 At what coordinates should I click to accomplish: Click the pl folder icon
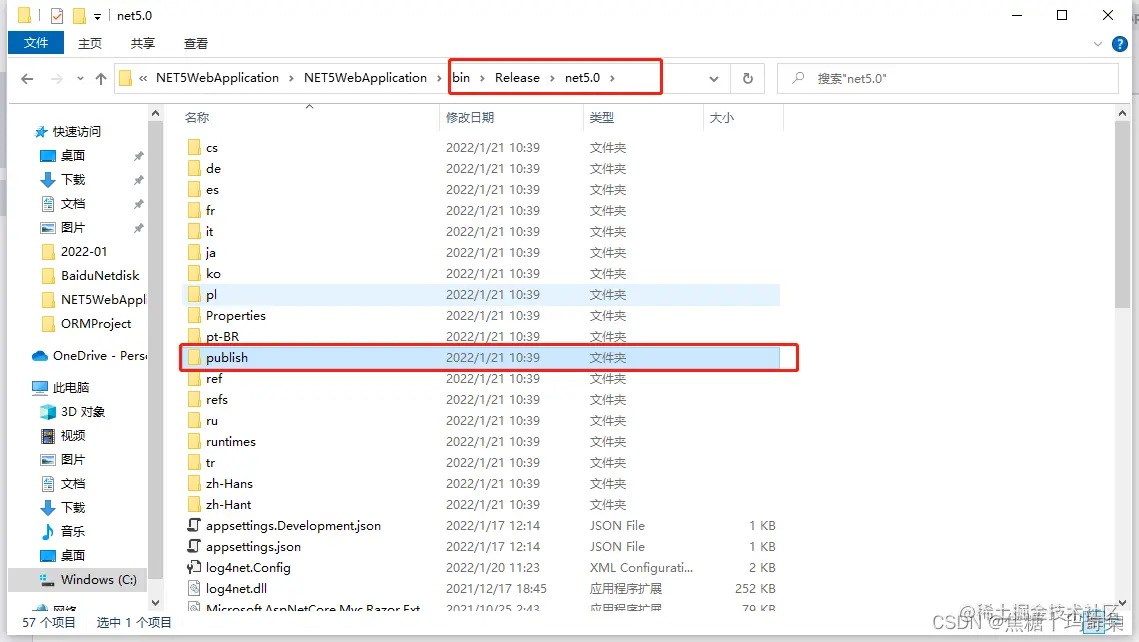click(194, 295)
